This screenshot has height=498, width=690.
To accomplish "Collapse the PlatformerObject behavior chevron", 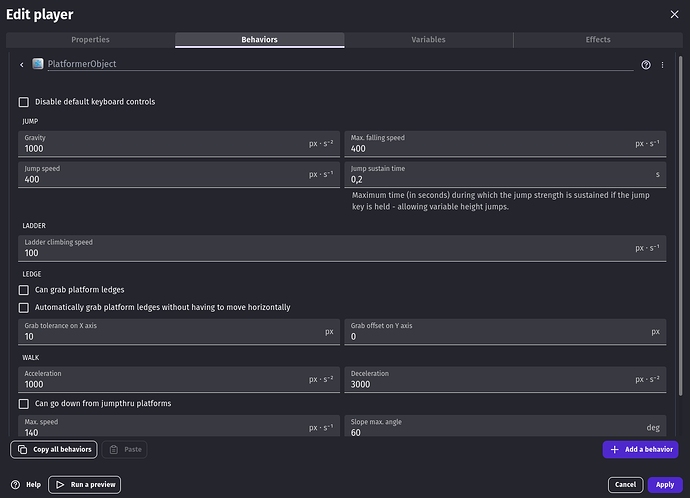I will tap(22, 64).
